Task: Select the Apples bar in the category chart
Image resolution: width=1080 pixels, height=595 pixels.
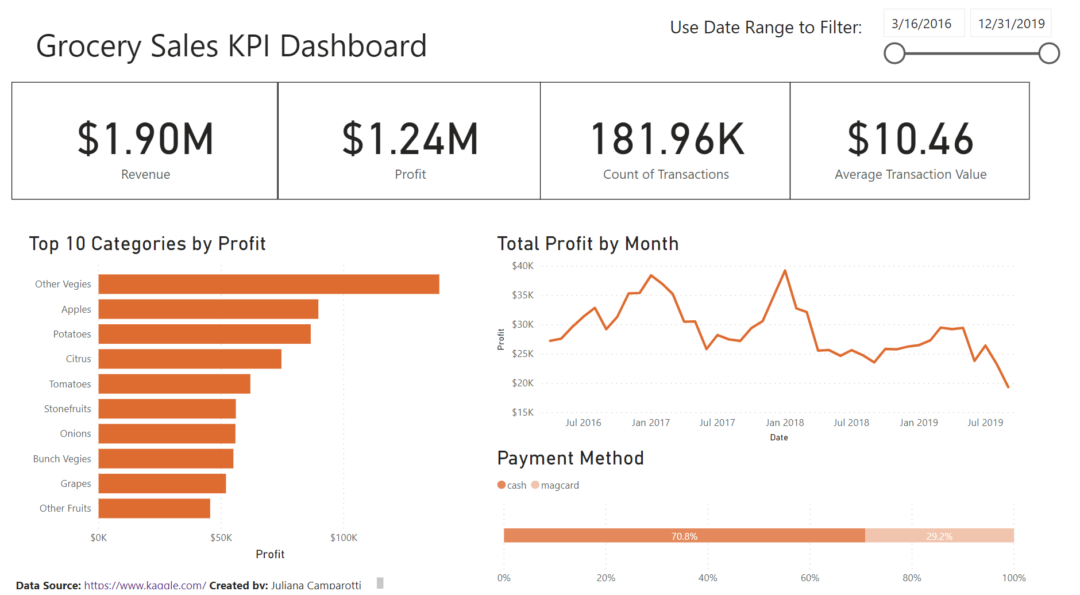Action: (207, 309)
